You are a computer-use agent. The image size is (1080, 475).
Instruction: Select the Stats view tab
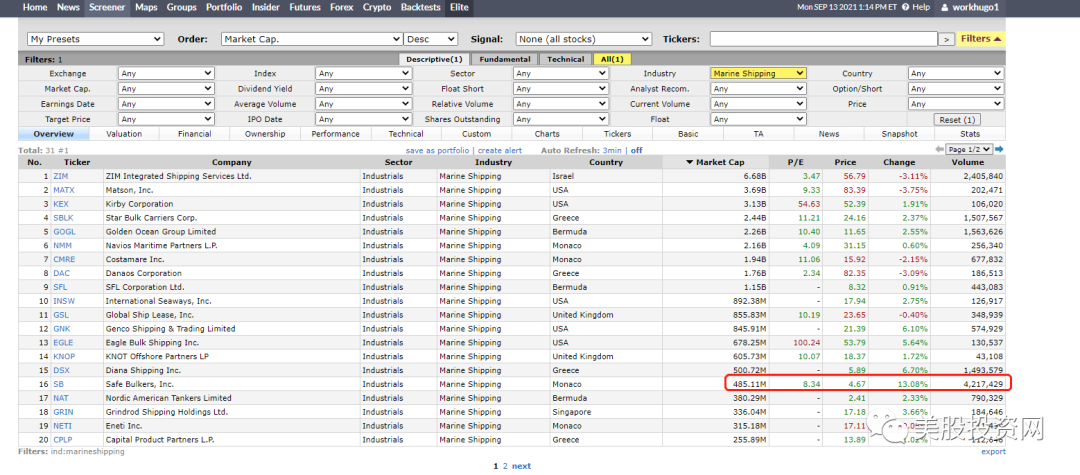[x=970, y=134]
